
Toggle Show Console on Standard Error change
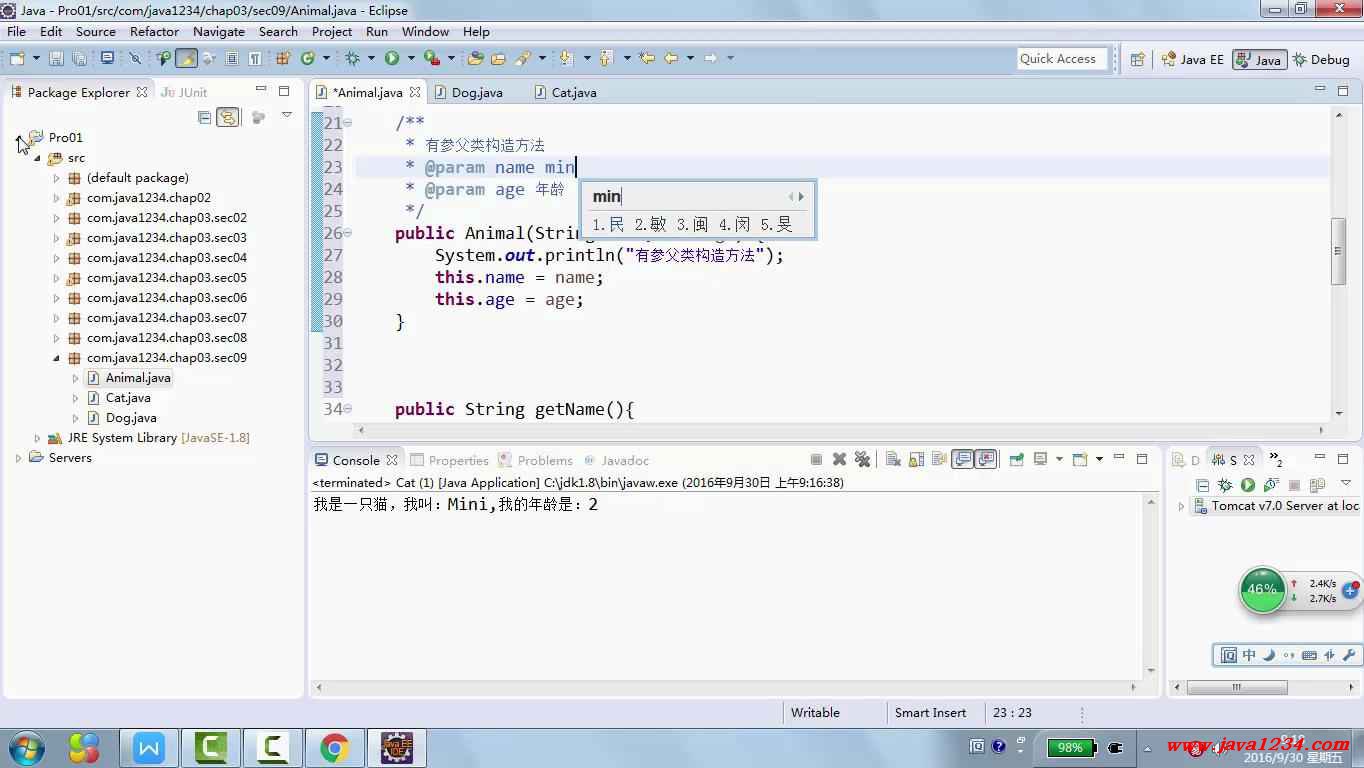point(987,460)
